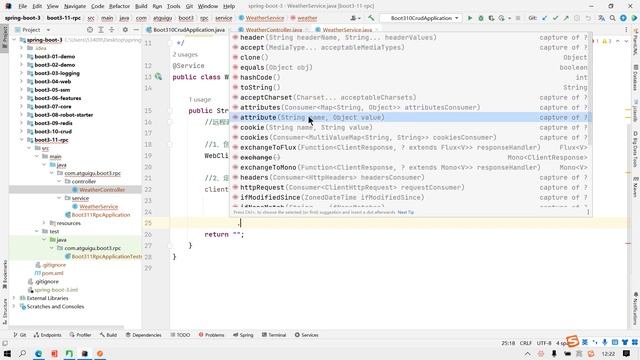Click the 25:18 caret position status
The image size is (640, 360).
coord(508,343)
